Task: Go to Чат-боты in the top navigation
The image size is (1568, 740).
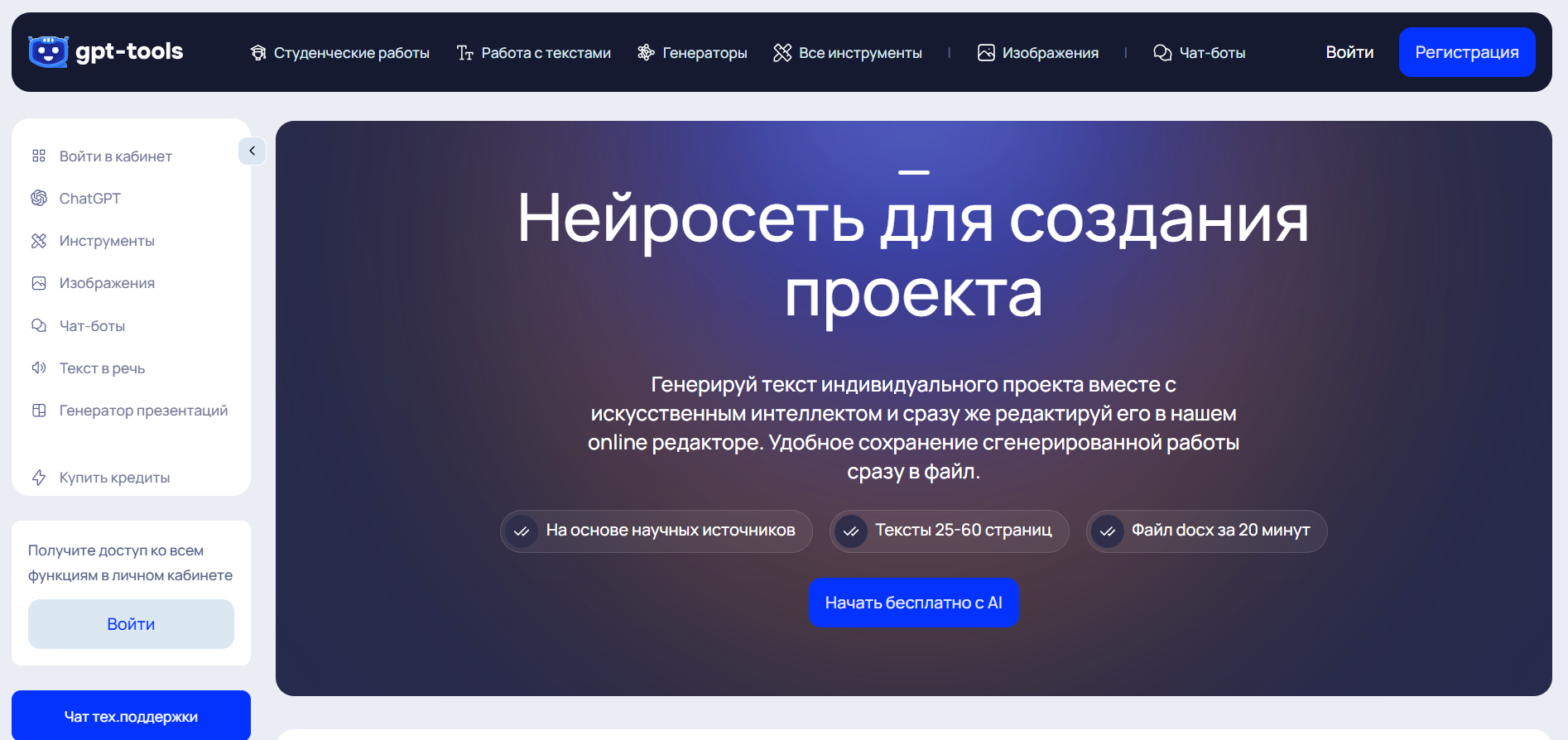Action: pyautogui.click(x=1200, y=53)
